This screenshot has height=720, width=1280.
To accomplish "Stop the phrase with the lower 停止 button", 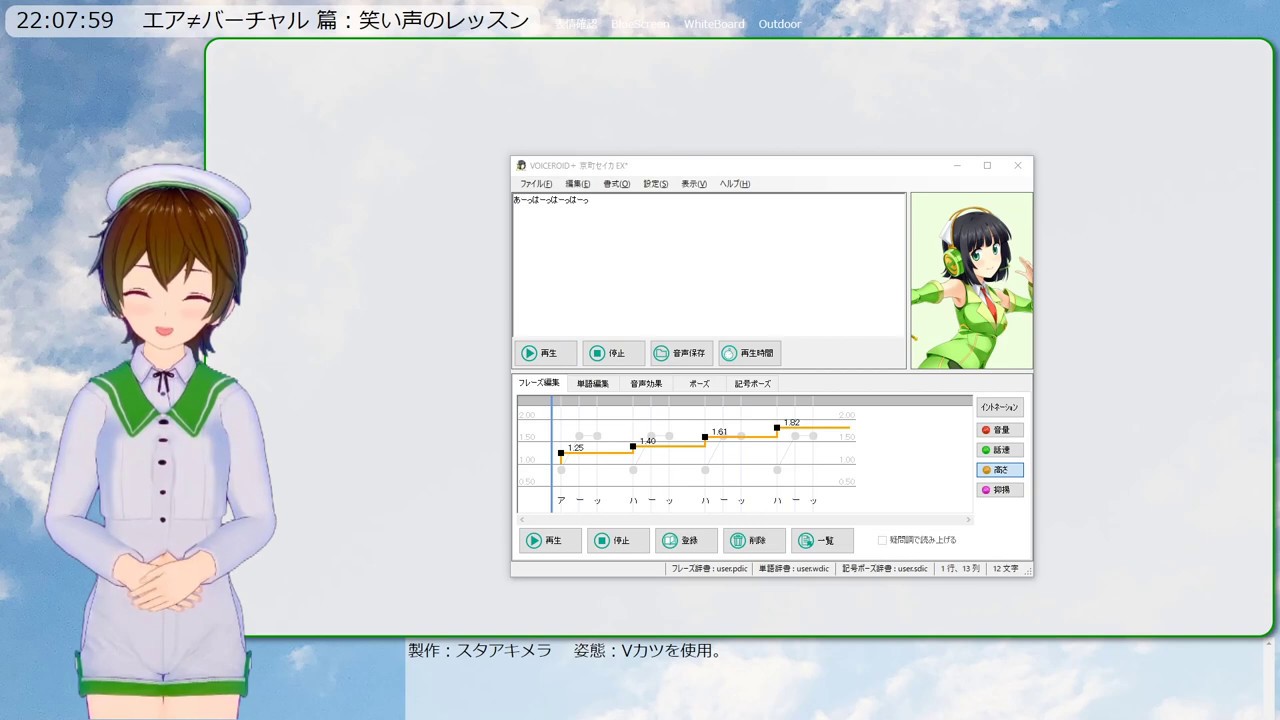I will 618,540.
